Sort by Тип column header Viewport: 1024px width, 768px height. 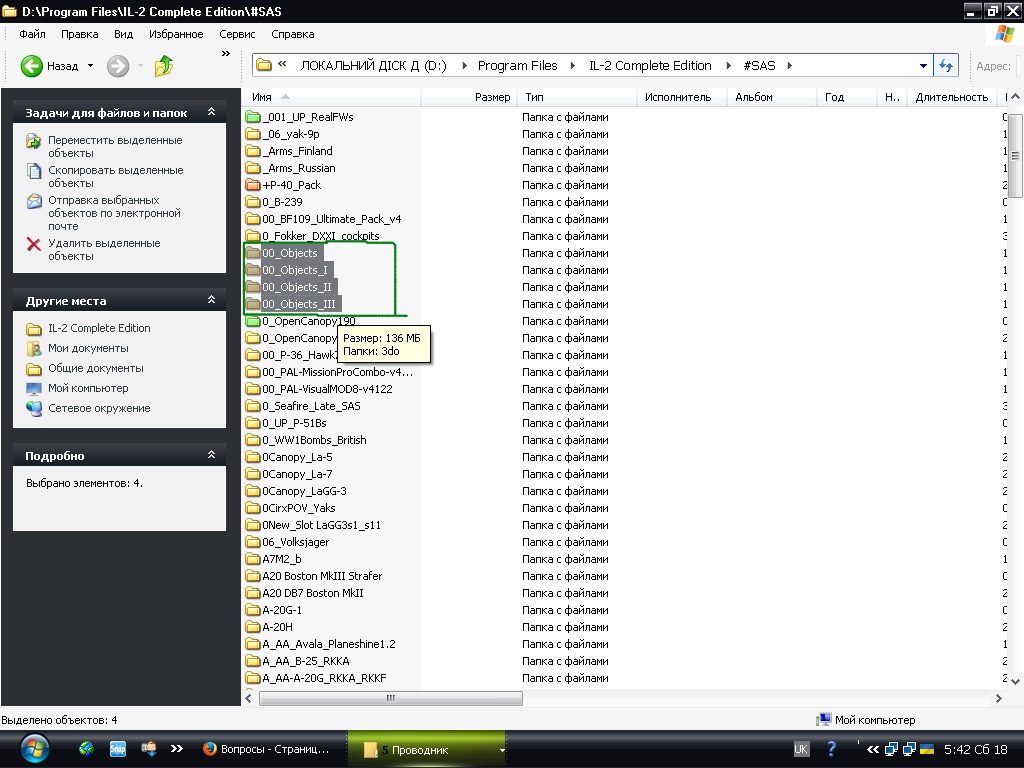(x=577, y=97)
